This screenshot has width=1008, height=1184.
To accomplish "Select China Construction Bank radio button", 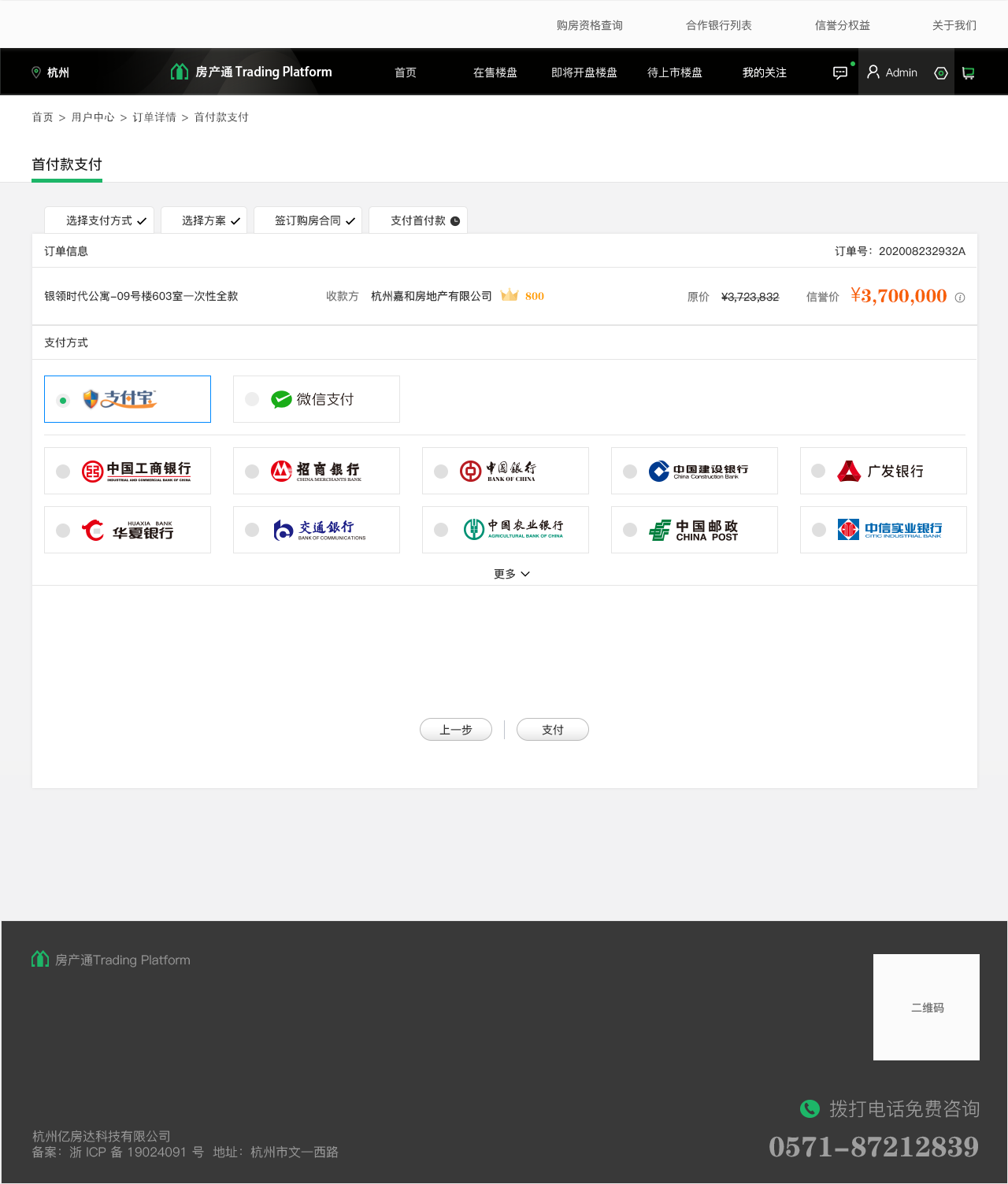I will [x=630, y=472].
